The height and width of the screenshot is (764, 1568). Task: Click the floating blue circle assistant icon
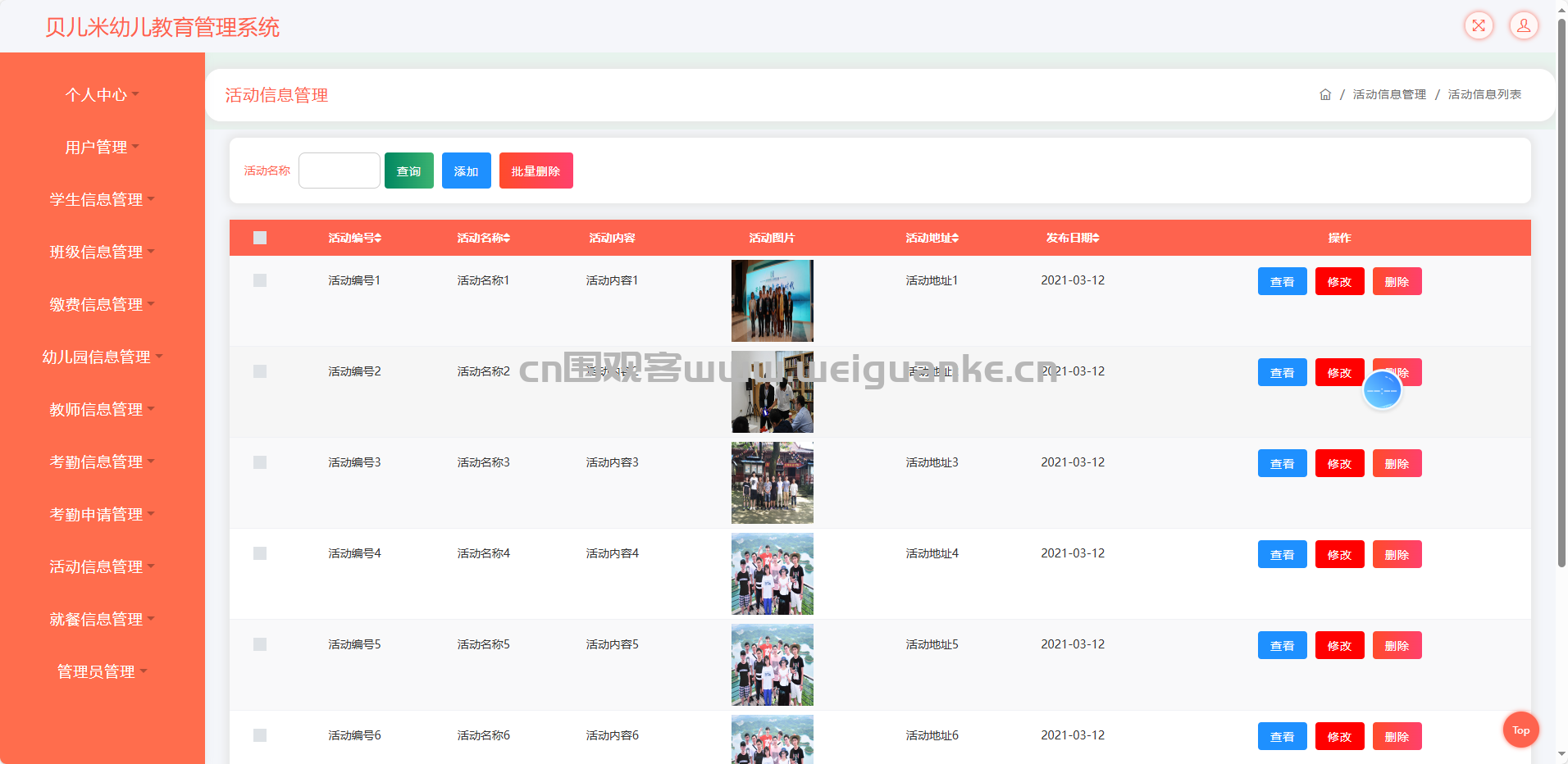1382,390
